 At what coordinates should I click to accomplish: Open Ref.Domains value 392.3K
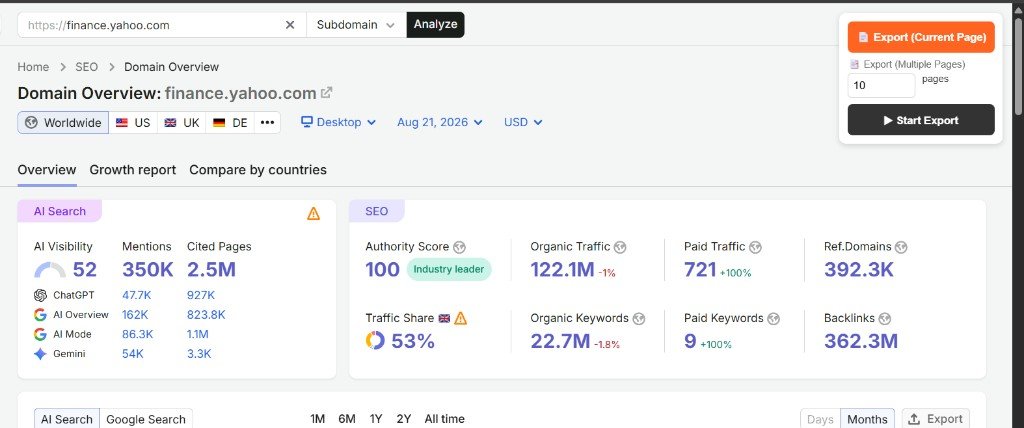point(859,269)
